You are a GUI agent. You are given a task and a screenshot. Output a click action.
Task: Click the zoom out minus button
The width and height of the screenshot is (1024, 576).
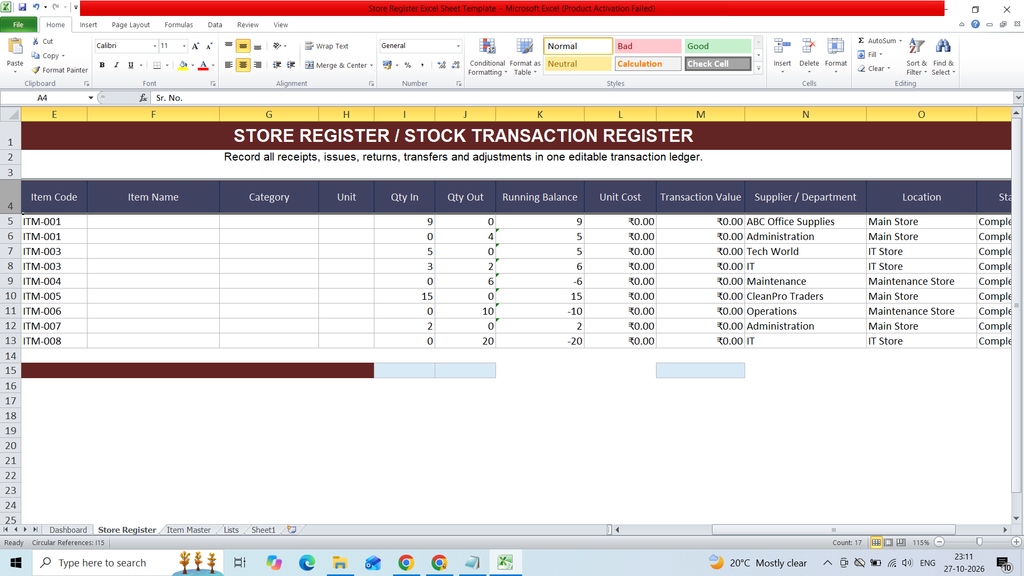point(939,542)
